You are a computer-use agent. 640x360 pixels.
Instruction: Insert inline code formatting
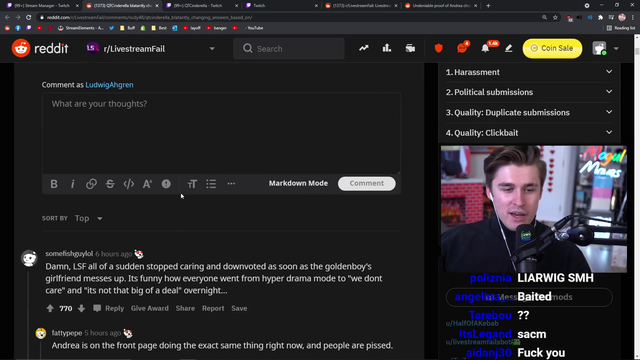click(129, 184)
